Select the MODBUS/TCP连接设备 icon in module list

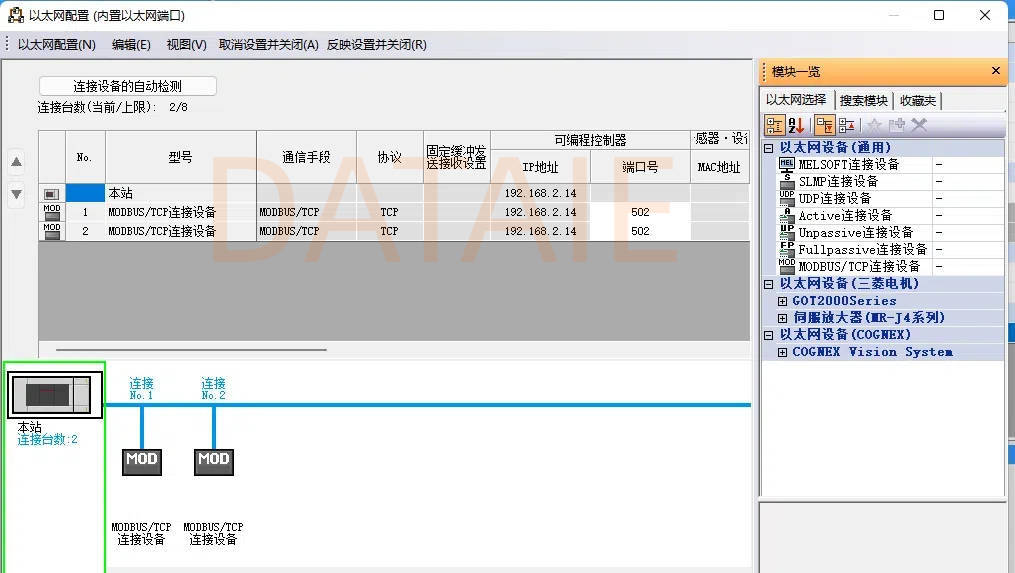click(786, 266)
